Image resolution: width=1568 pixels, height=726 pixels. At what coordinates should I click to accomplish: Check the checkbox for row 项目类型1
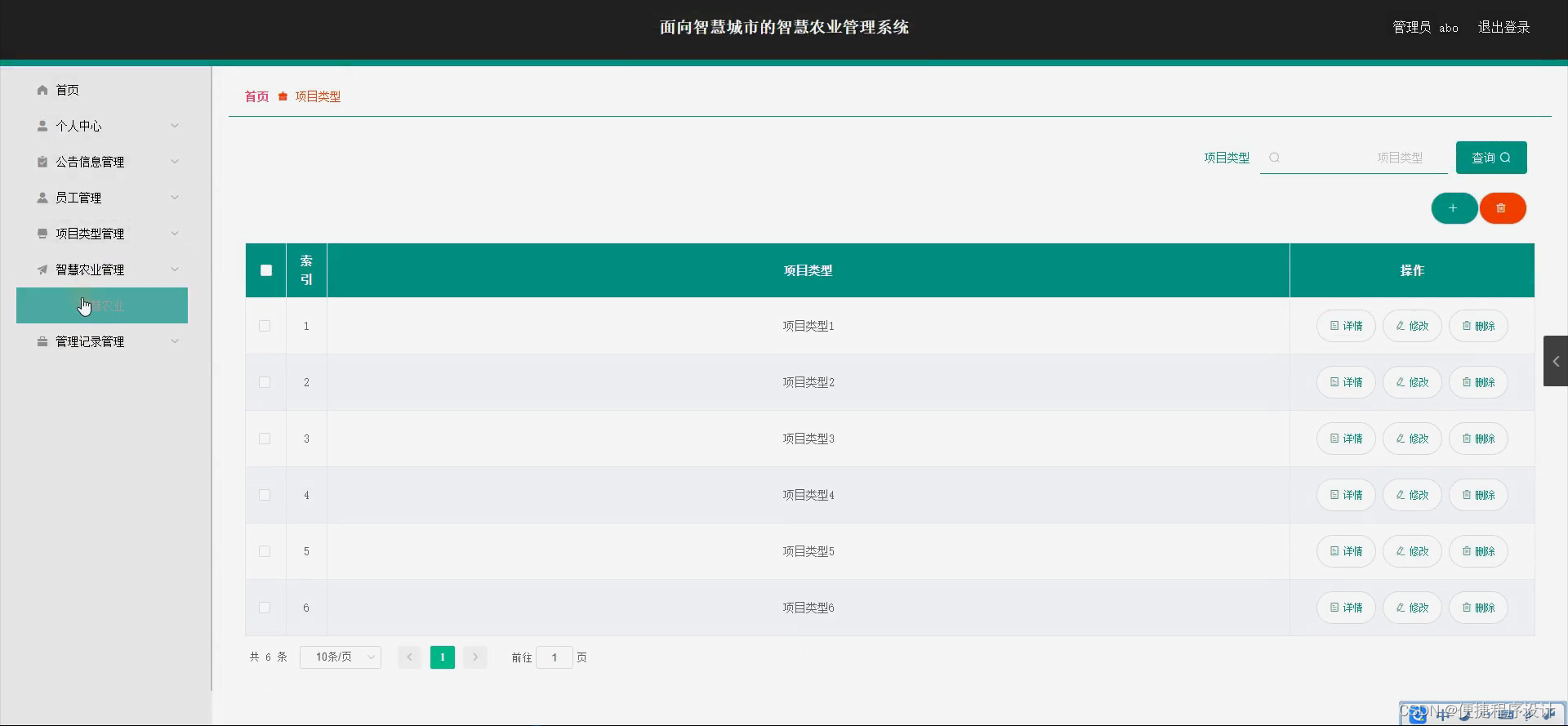pyautogui.click(x=265, y=326)
